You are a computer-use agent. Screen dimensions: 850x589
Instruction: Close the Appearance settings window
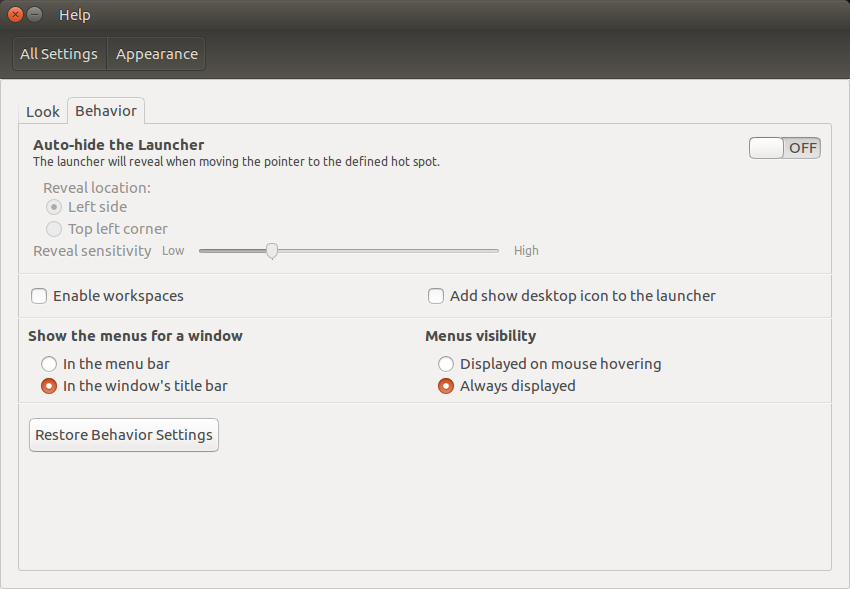click(x=16, y=15)
